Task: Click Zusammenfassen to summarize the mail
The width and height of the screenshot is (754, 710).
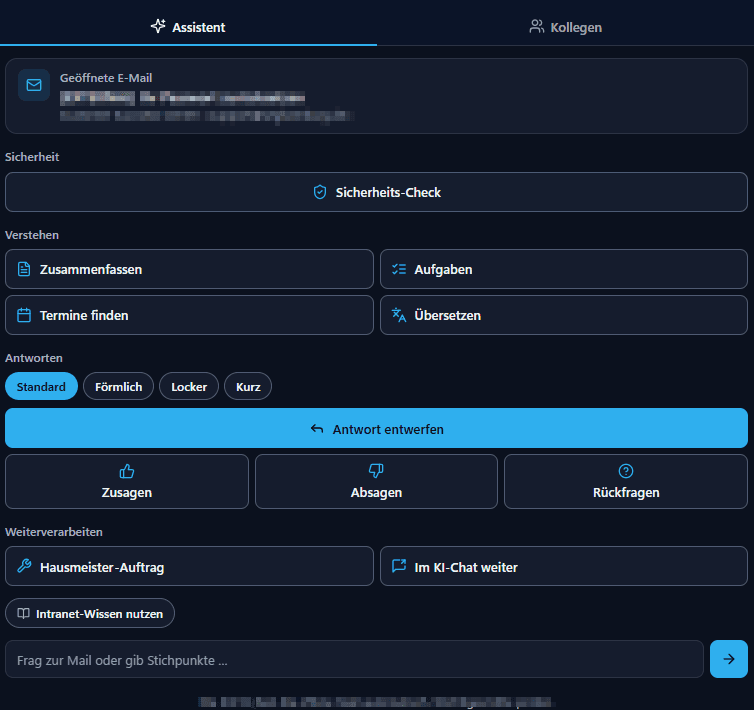Action: (189, 269)
